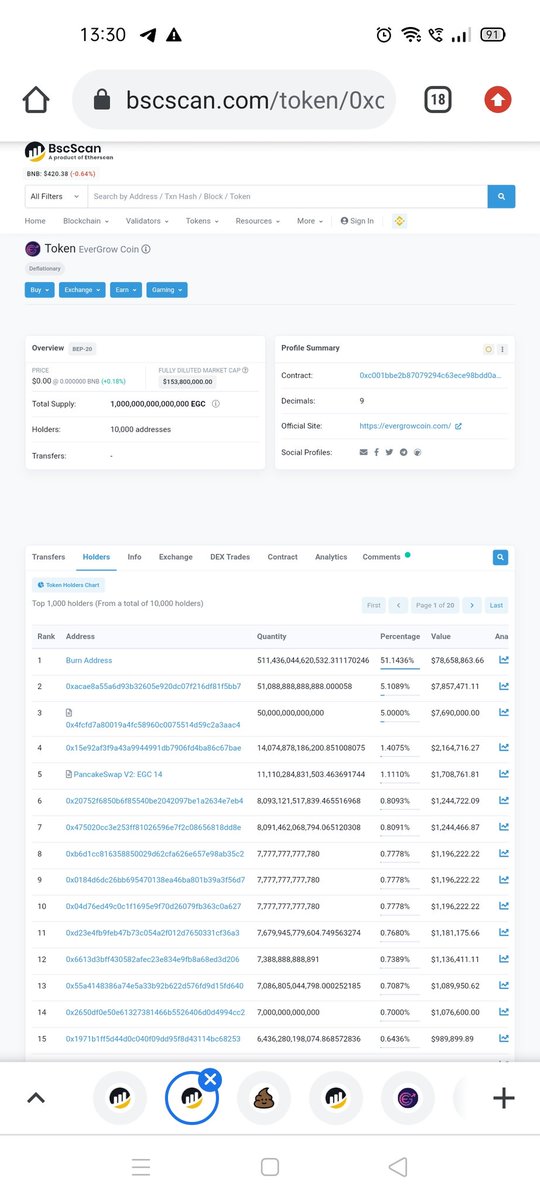Open address 0xacae8a55a6d93b32605e920dc07f216df81f5bb7

(153, 686)
